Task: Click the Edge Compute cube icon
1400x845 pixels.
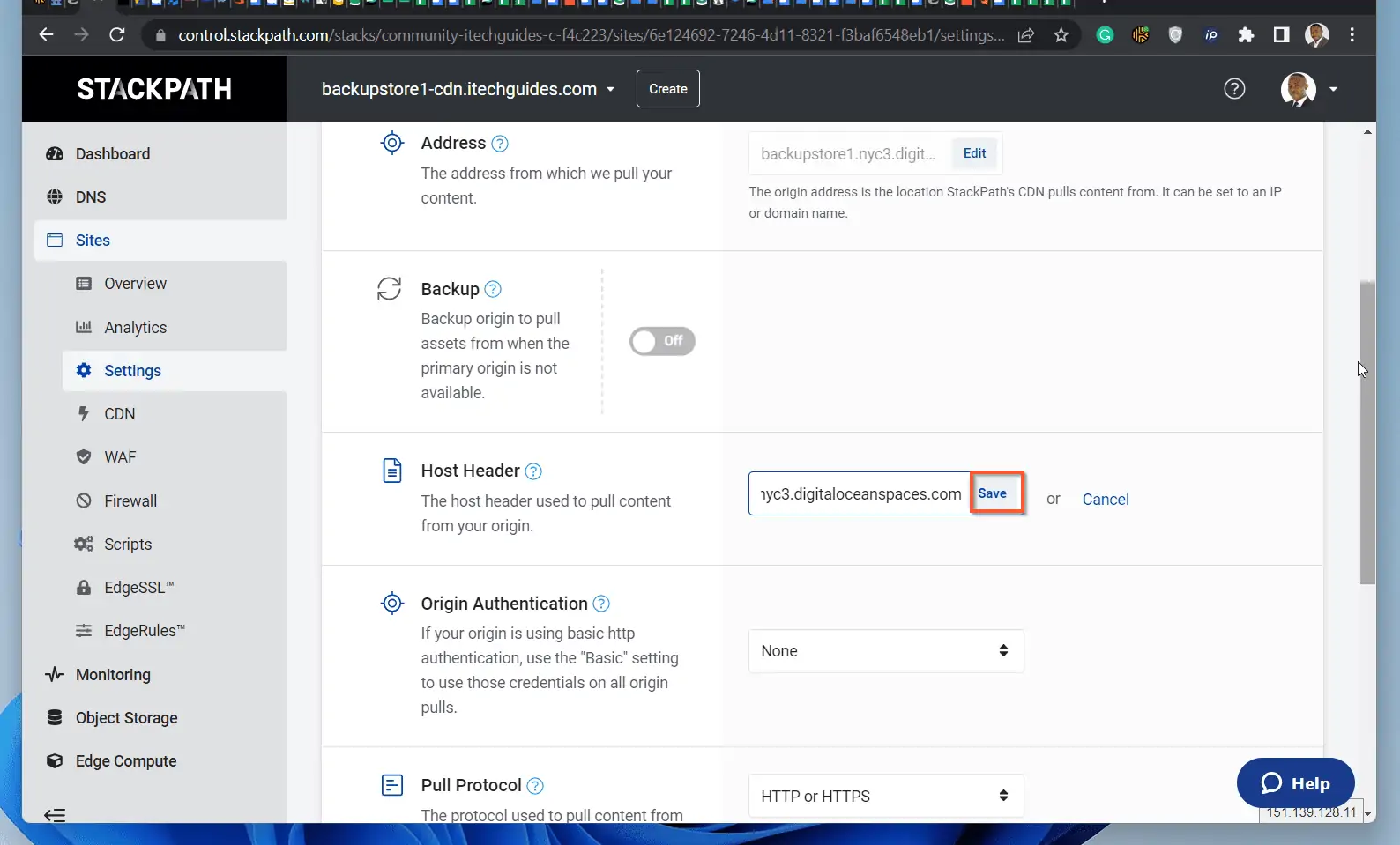Action: pos(55,761)
